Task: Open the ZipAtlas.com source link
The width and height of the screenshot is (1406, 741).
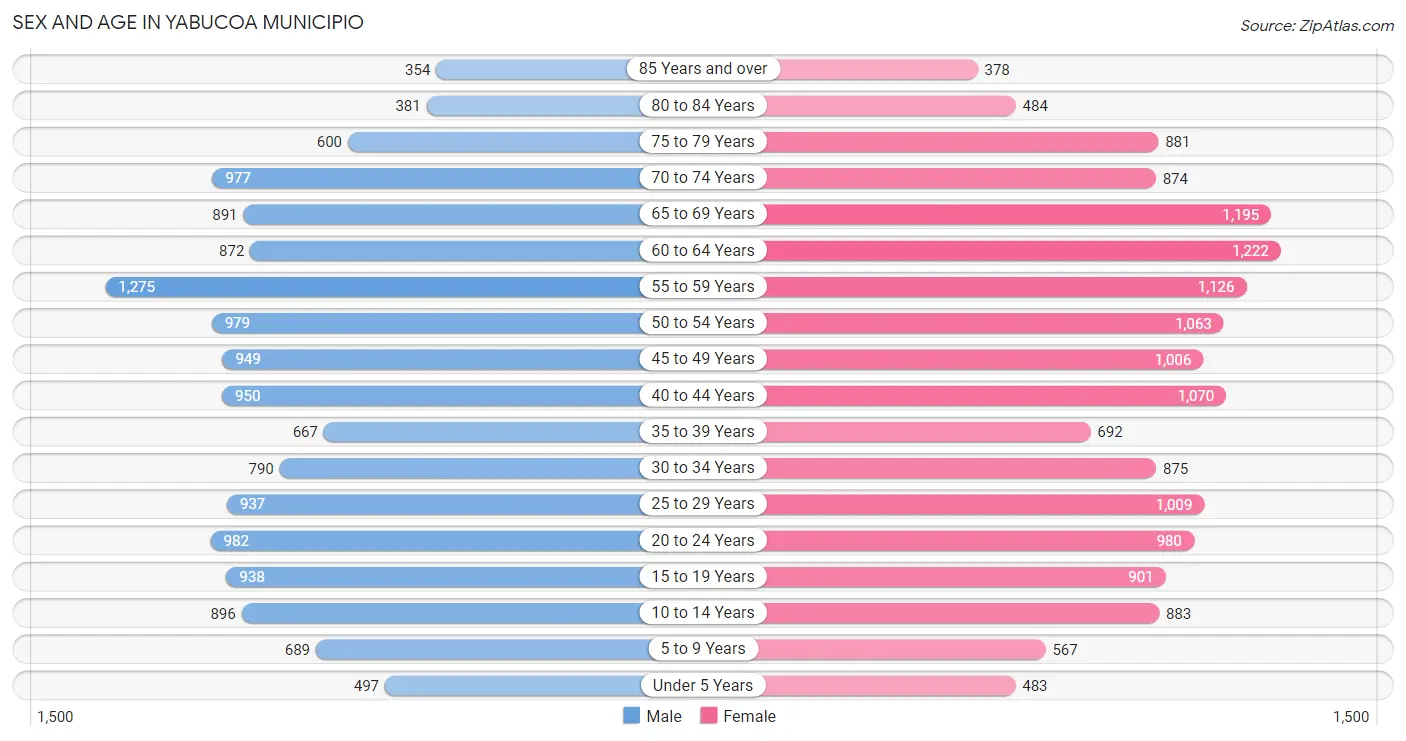Action: tap(1317, 26)
